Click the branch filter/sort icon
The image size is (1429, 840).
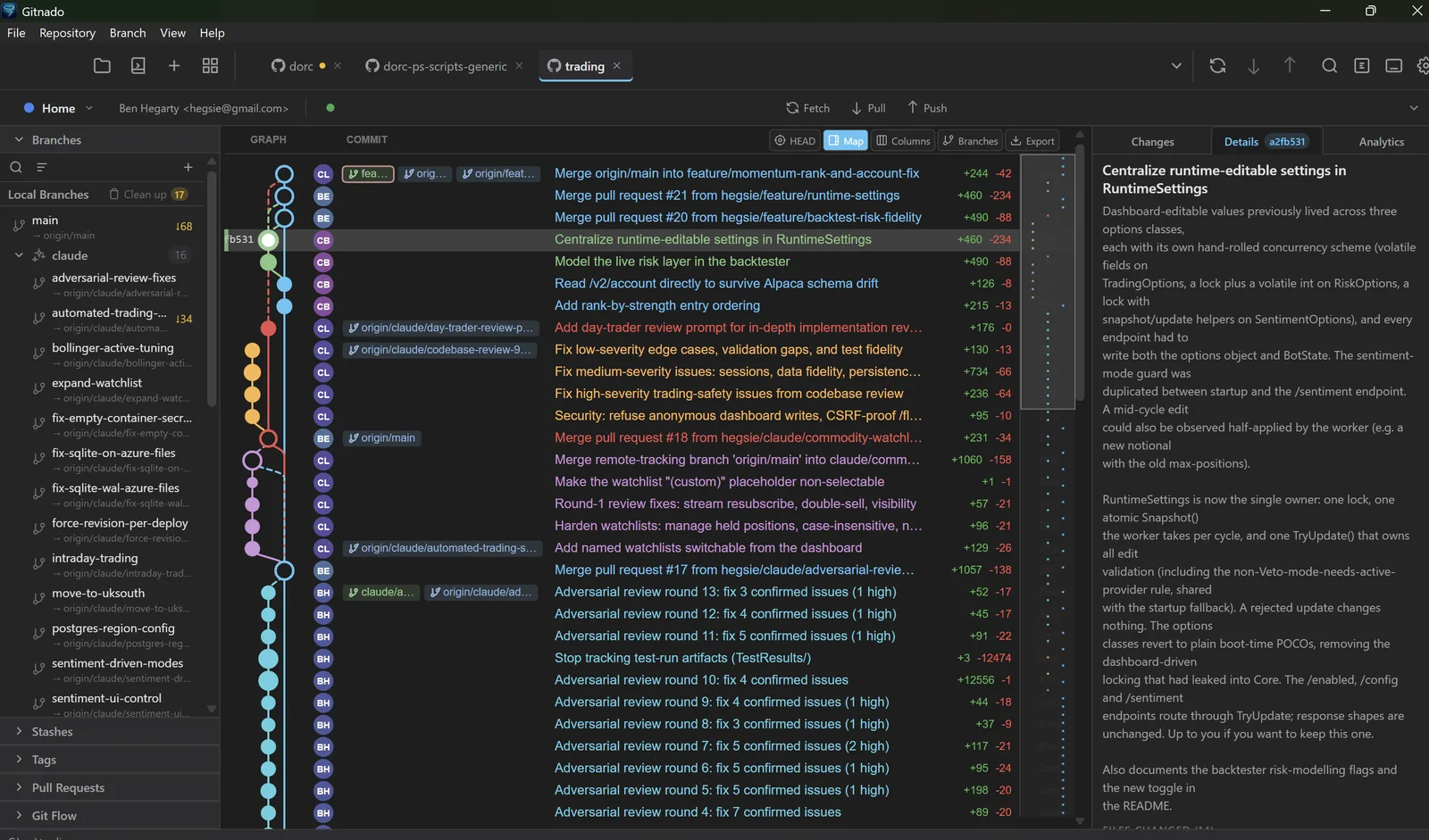pos(41,167)
